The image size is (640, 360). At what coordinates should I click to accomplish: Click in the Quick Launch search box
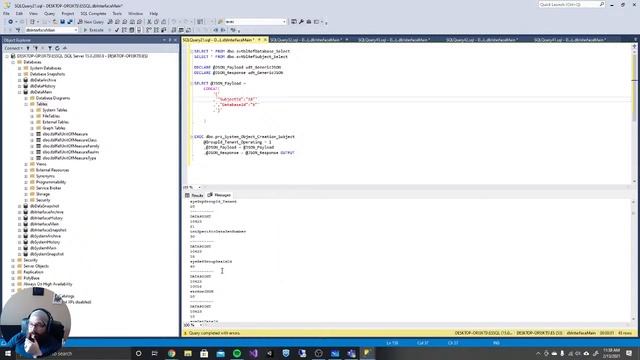click(571, 4)
